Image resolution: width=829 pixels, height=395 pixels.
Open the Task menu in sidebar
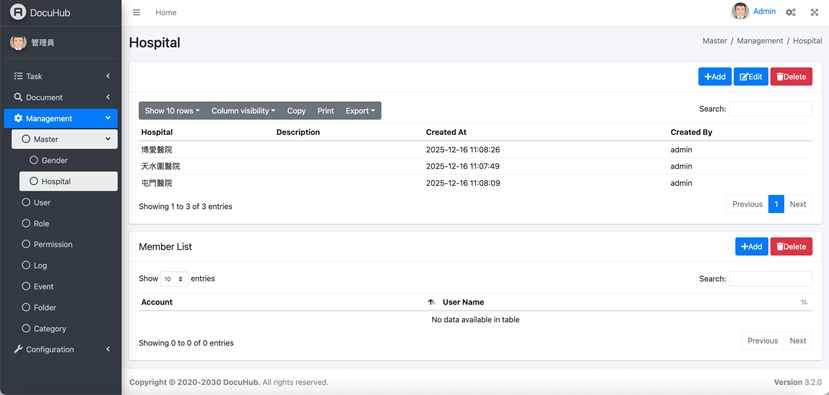tap(61, 76)
